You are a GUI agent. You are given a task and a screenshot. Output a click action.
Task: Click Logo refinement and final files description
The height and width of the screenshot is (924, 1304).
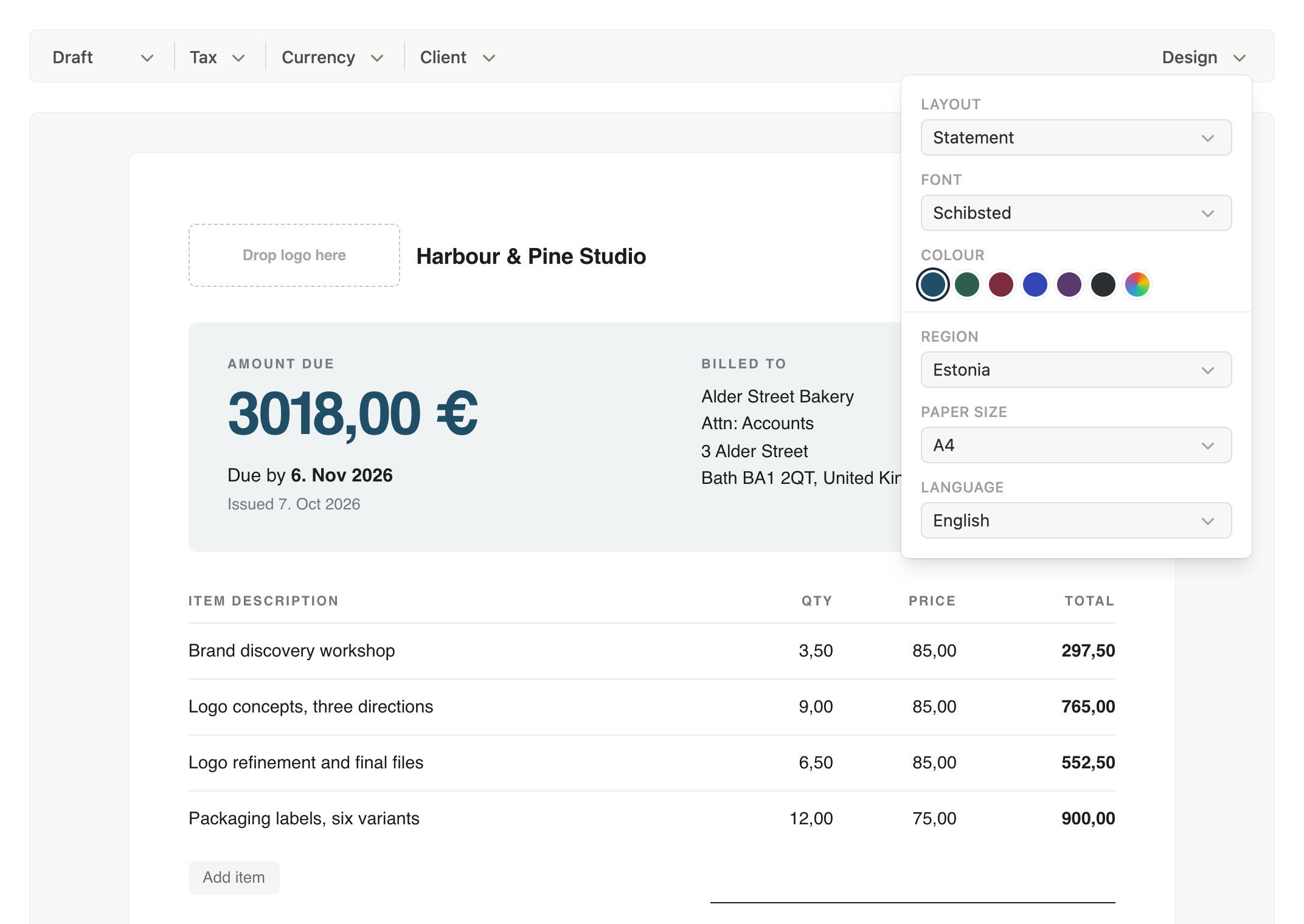tap(306, 762)
